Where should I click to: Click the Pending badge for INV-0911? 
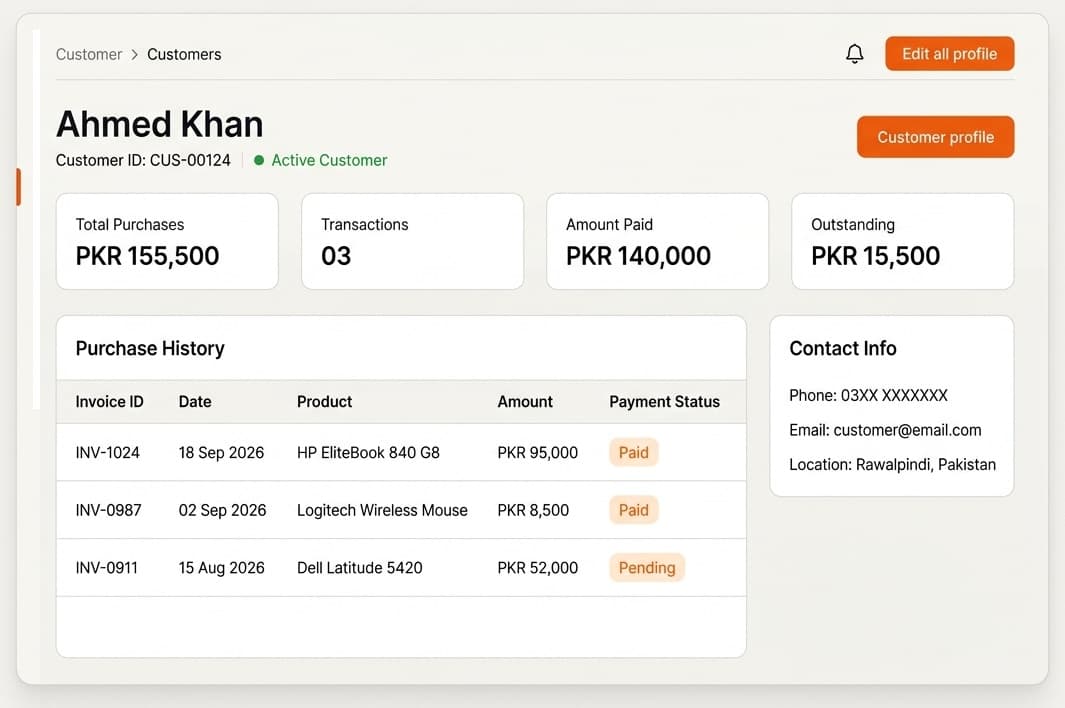point(647,568)
